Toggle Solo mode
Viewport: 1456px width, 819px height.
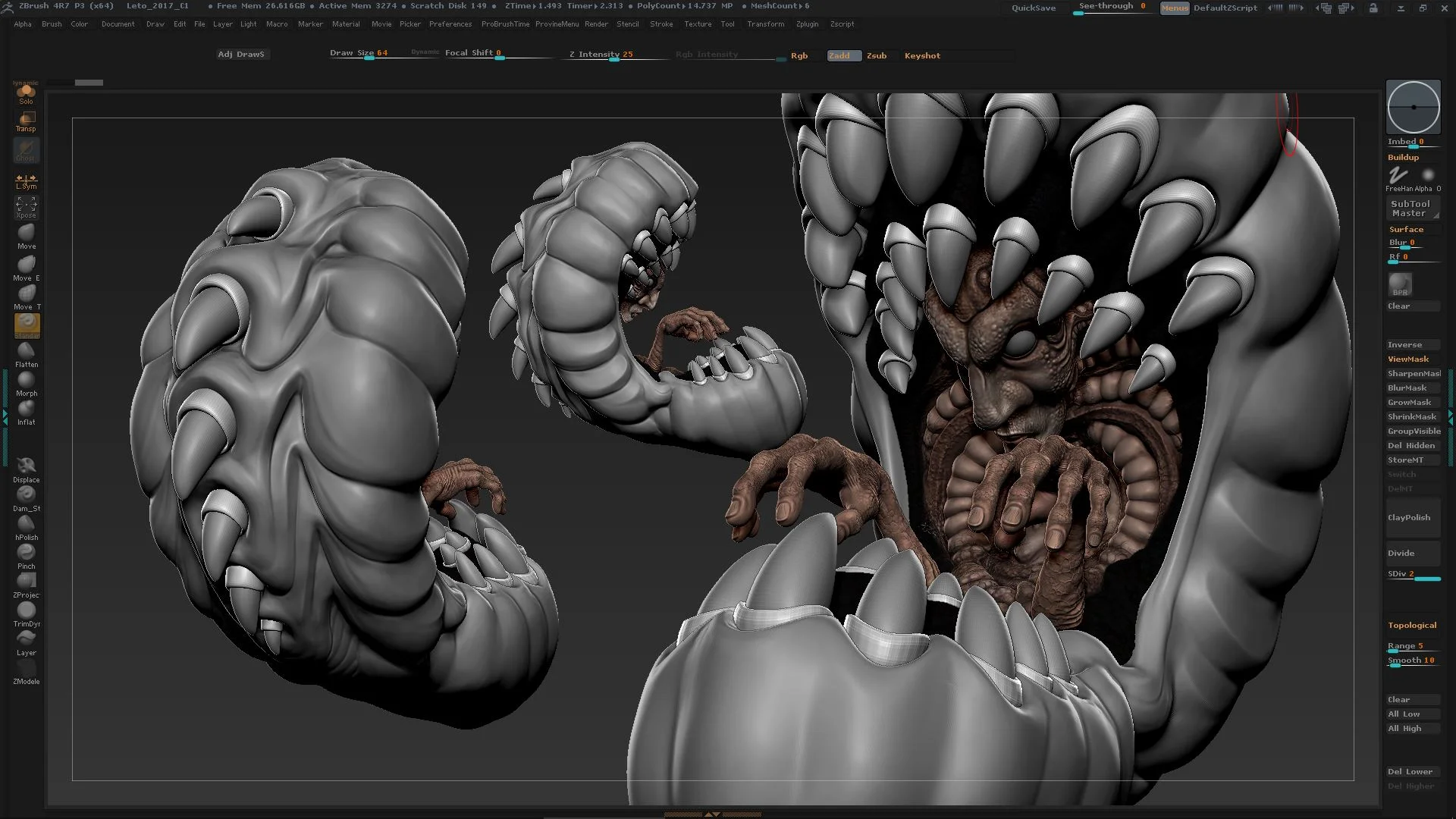pyautogui.click(x=27, y=93)
